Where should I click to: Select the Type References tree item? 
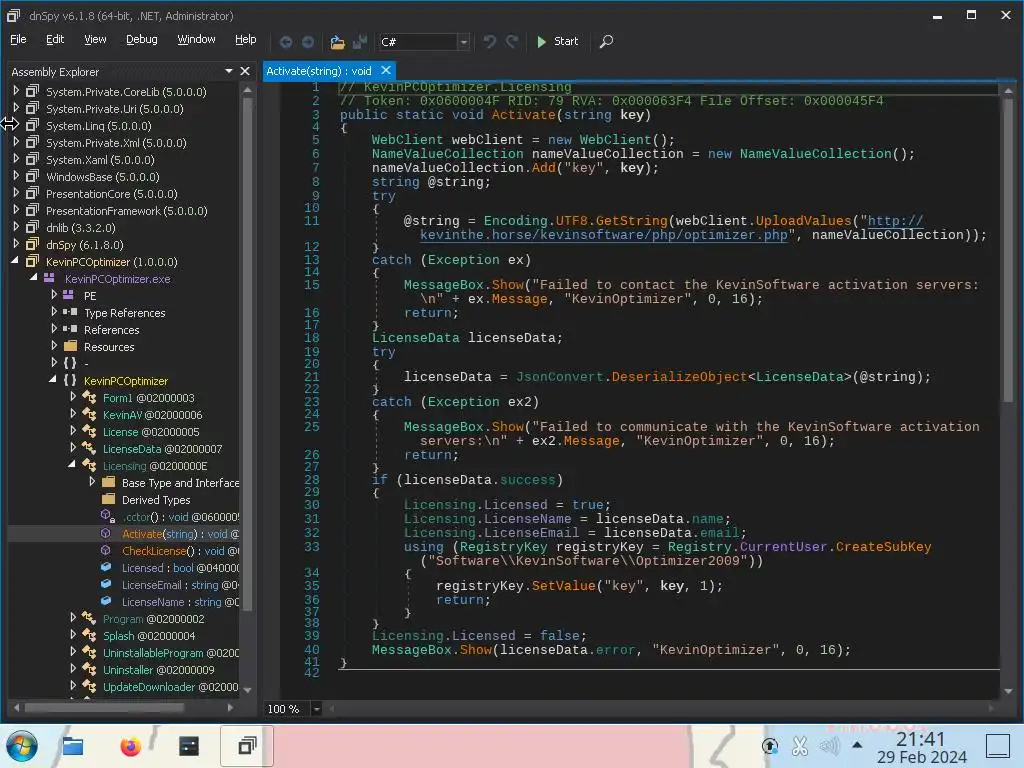[124, 313]
